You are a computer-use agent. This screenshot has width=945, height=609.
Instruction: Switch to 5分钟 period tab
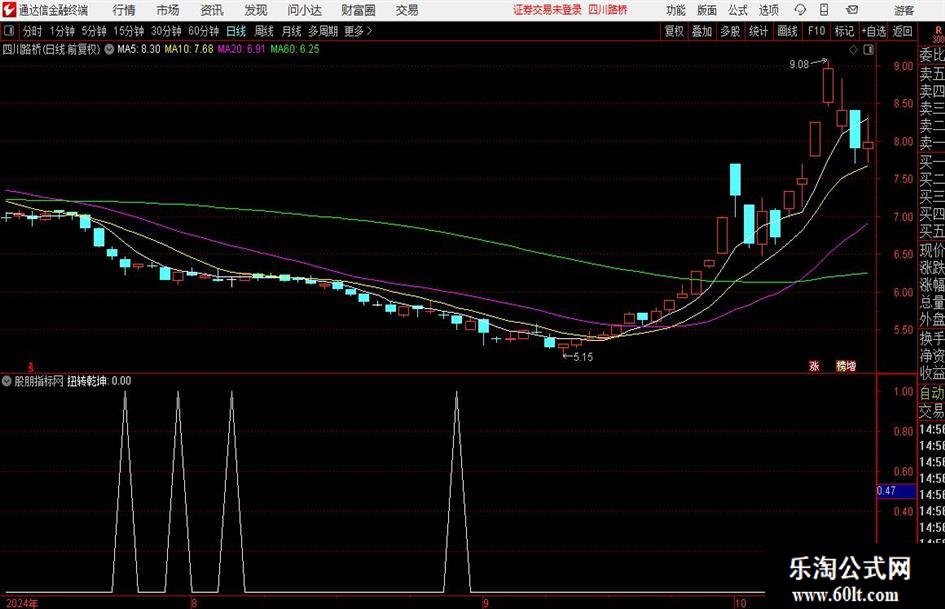click(93, 31)
